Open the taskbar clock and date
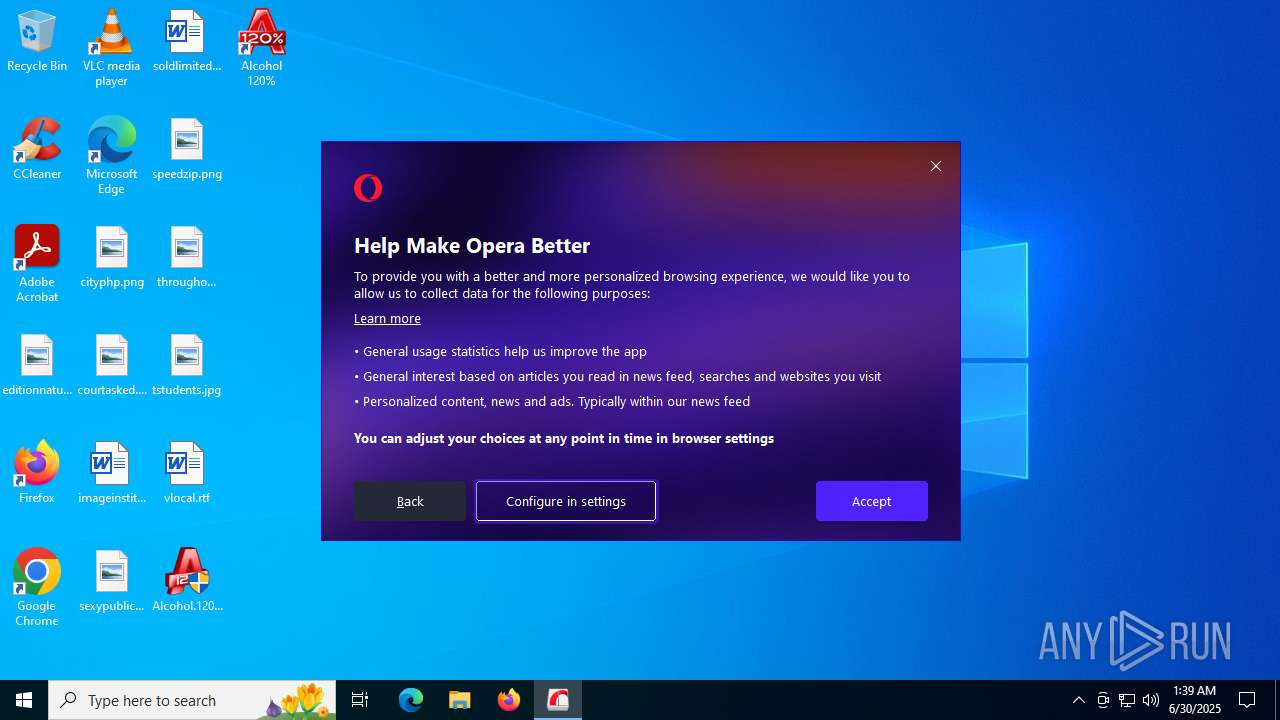This screenshot has height=720, width=1280. [1194, 700]
